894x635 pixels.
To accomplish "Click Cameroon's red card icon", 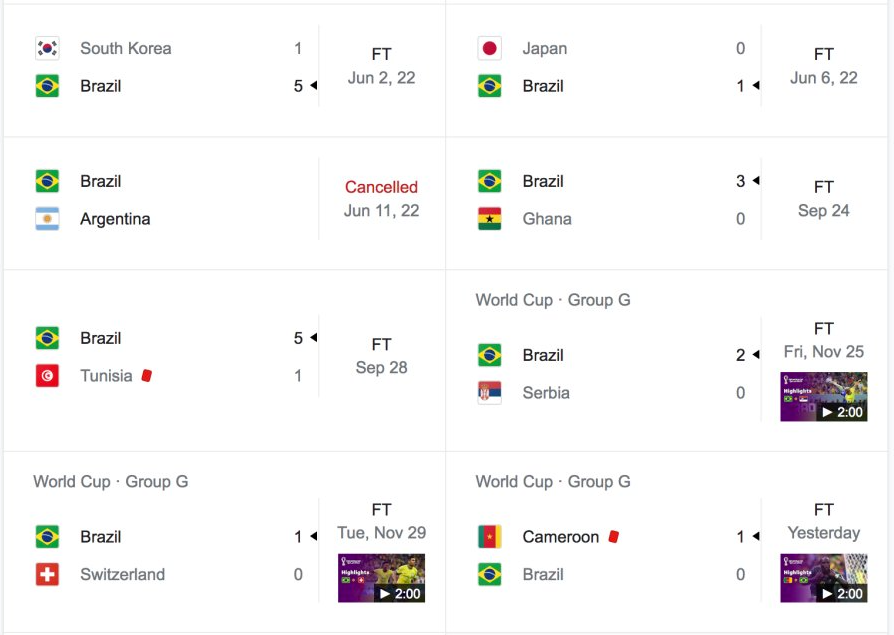I will coord(613,536).
